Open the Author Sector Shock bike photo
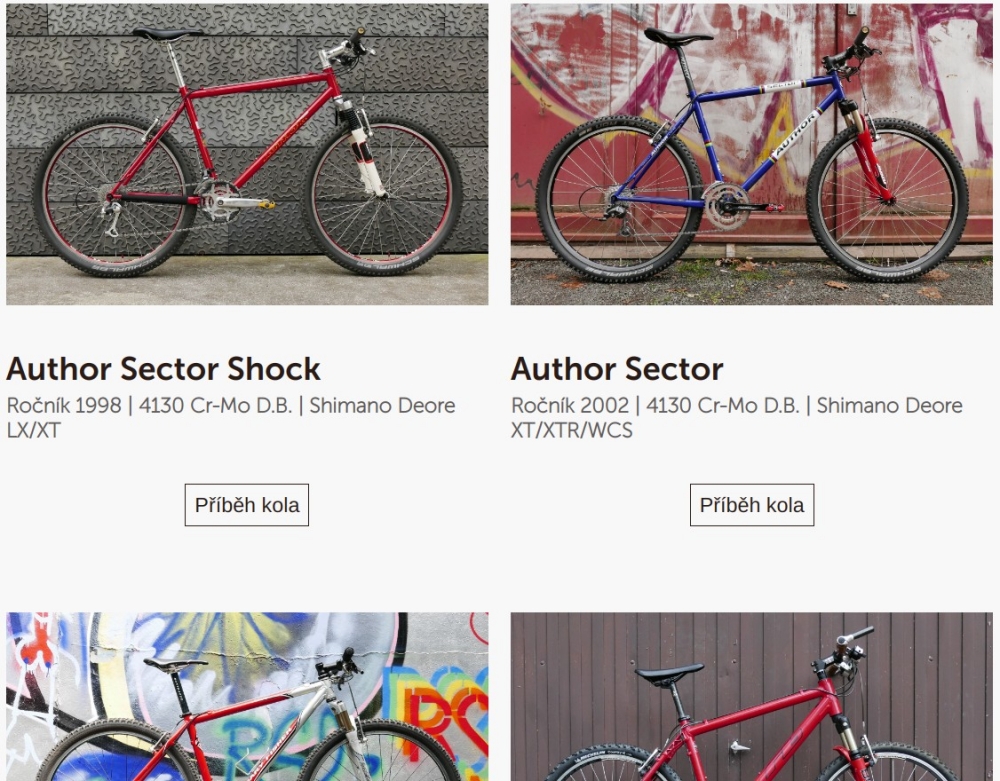 [x=247, y=154]
